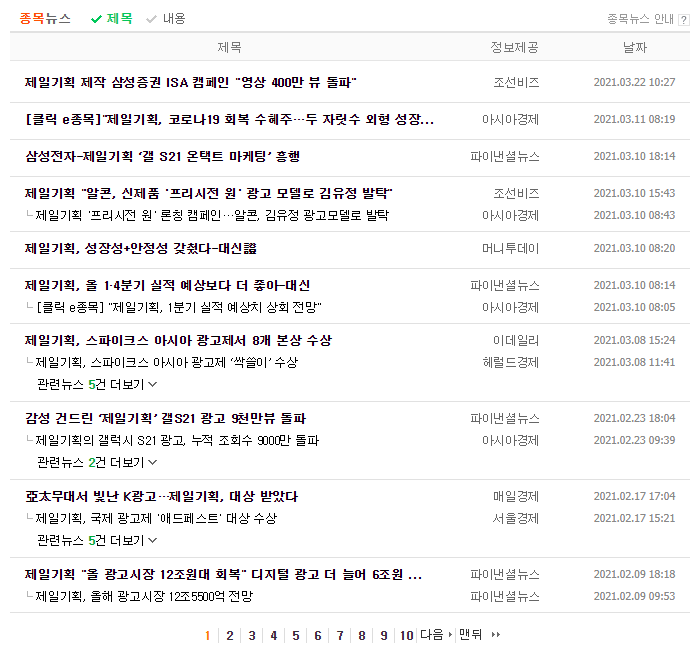Go to page 4

[x=274, y=636]
